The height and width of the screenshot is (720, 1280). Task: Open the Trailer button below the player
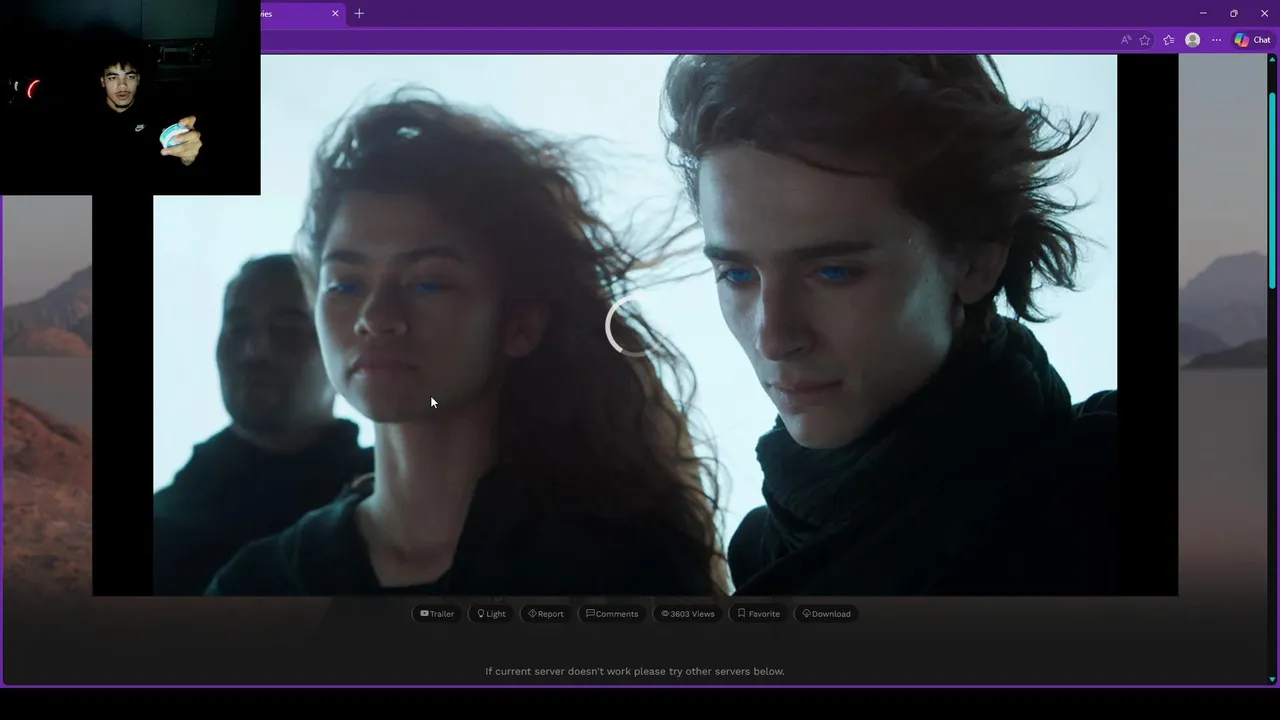point(437,614)
